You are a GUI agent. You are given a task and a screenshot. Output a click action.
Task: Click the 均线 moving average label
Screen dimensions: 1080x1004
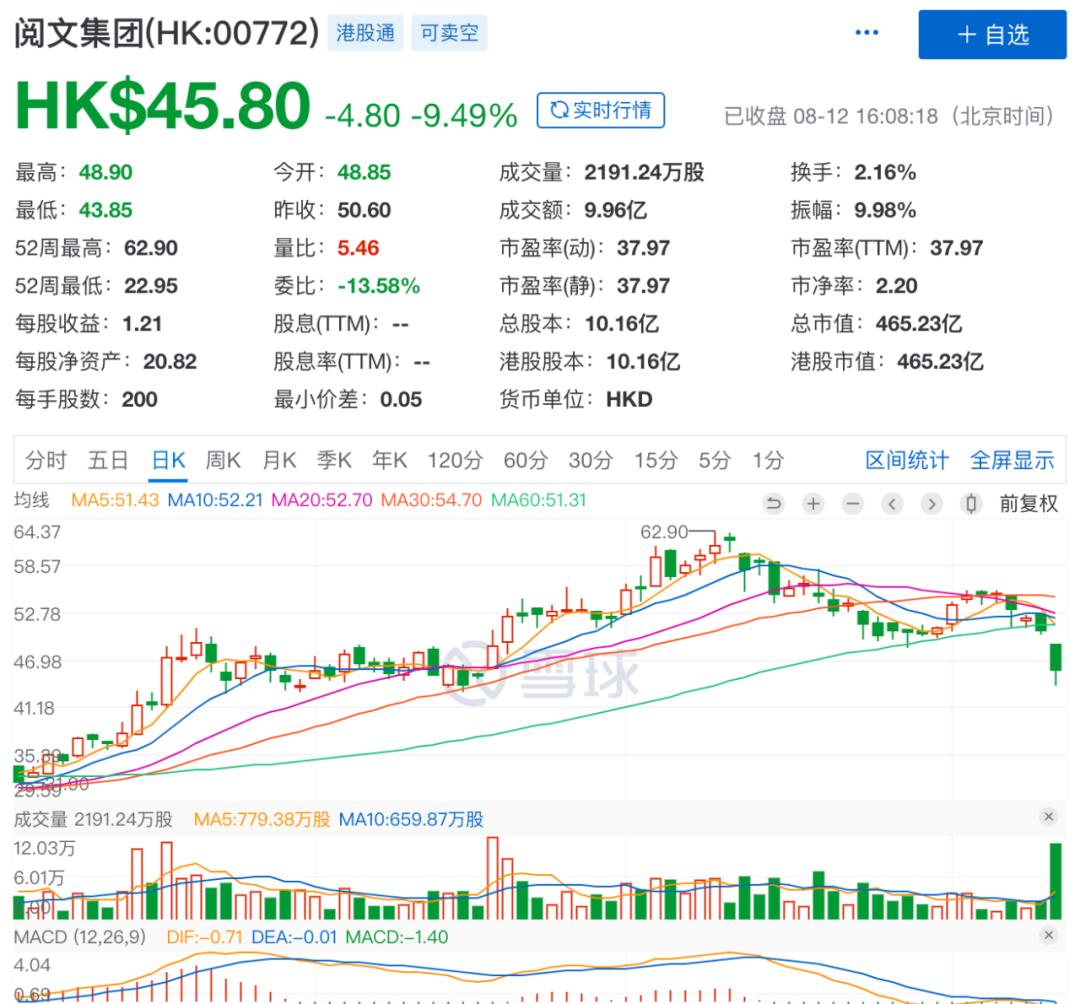(32, 499)
